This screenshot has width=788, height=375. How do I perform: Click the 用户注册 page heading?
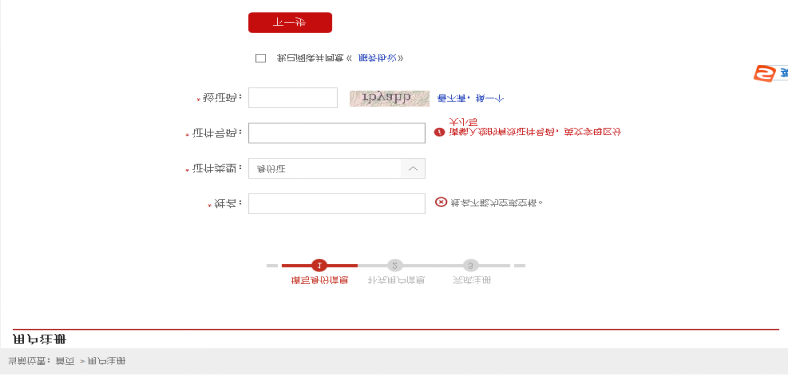[39, 340]
